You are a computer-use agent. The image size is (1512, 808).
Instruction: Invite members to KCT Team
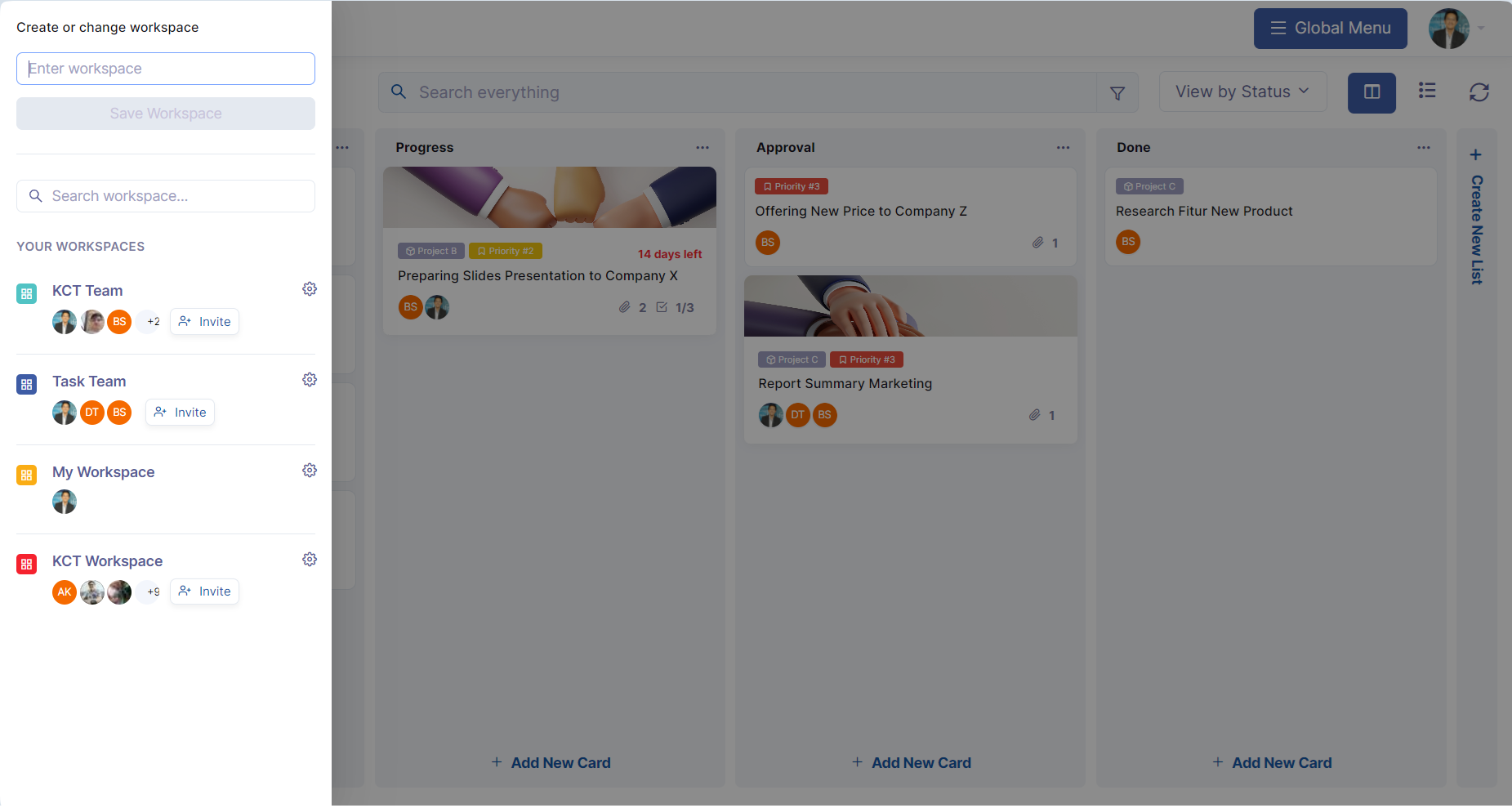click(204, 322)
